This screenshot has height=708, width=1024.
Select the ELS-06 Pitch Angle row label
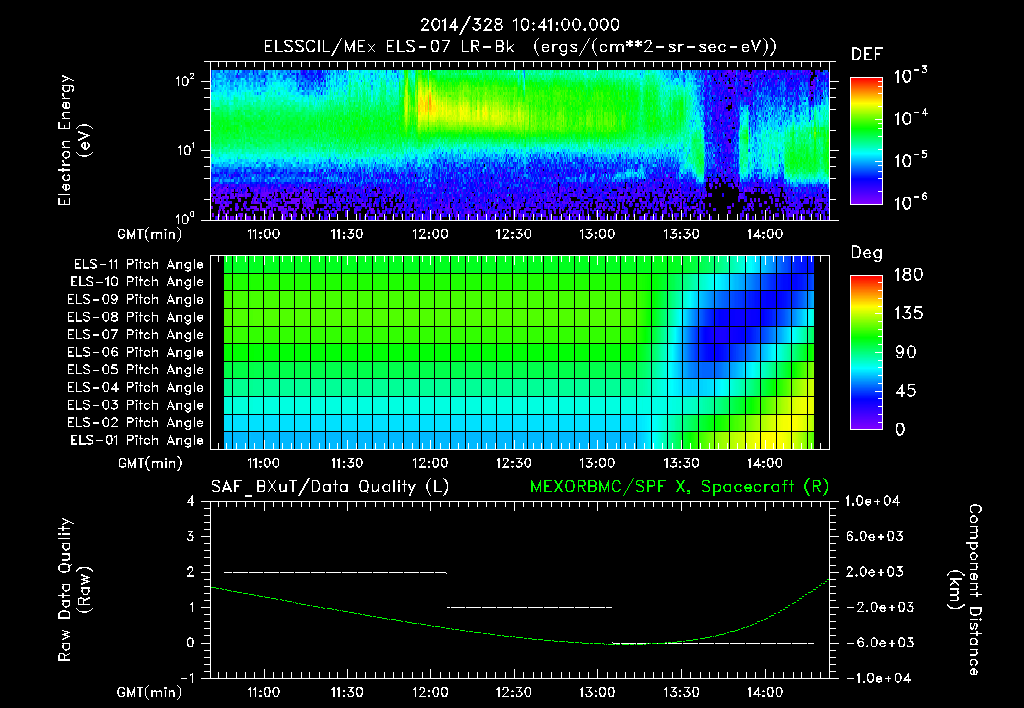tap(136, 352)
